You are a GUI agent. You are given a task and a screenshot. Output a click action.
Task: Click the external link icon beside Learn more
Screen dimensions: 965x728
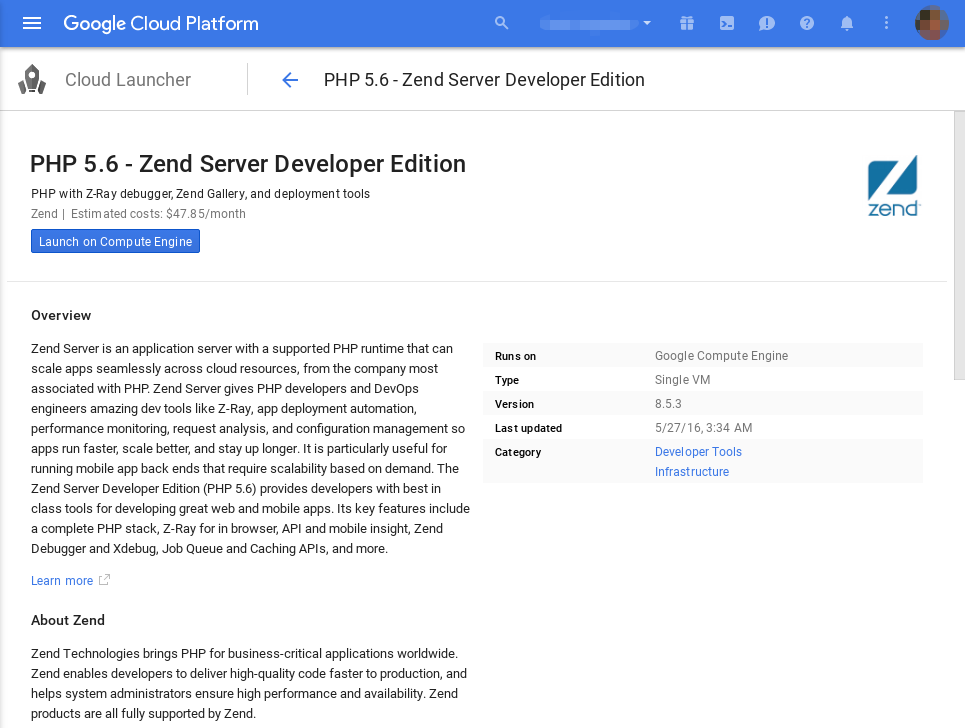[x=105, y=580]
